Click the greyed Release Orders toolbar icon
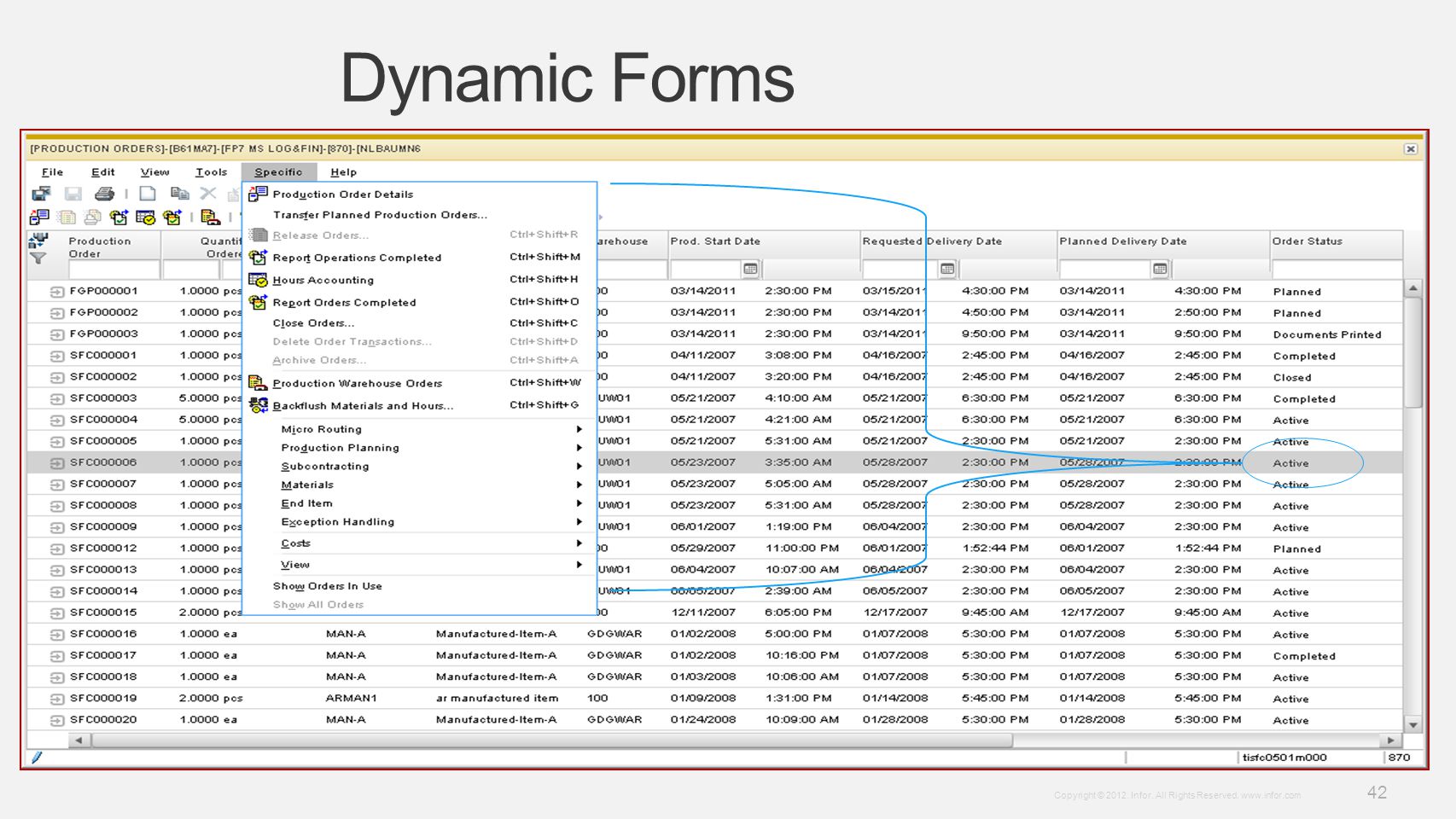Screen dimensions: 1456x819 click(x=67, y=218)
